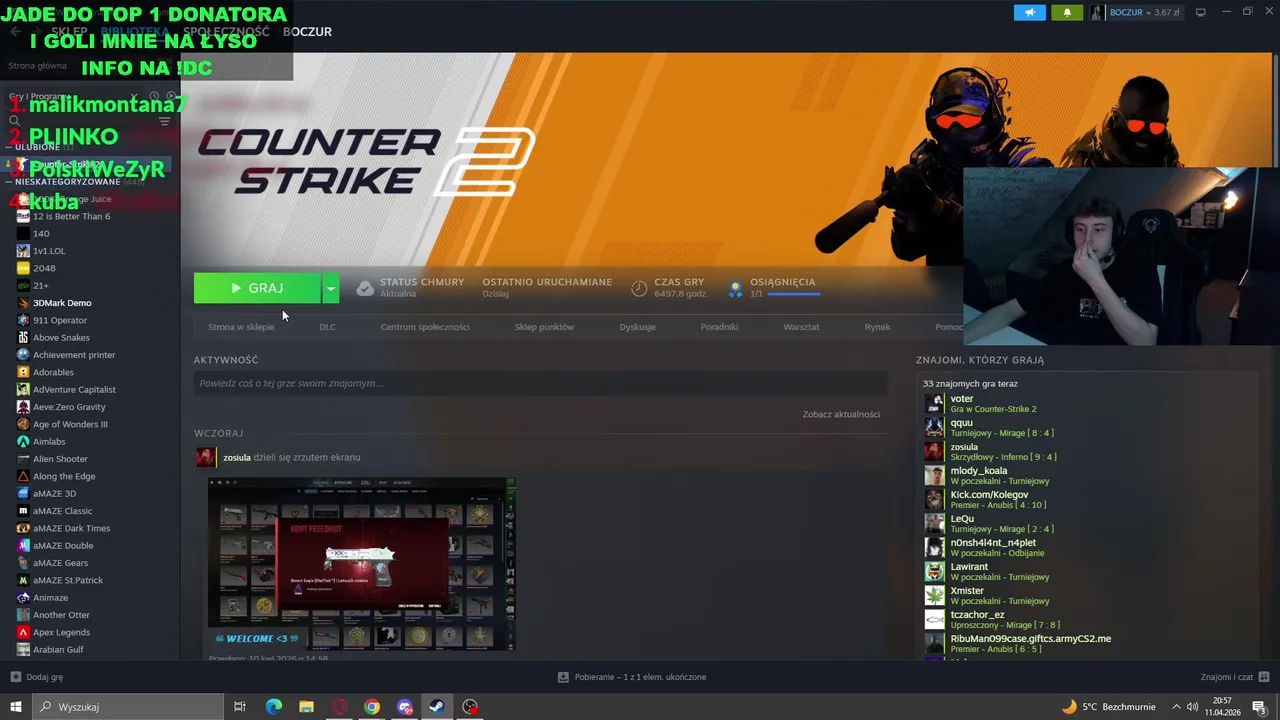Select aMAZE St.Patrick in library
The image size is (1280, 720).
[68, 580]
